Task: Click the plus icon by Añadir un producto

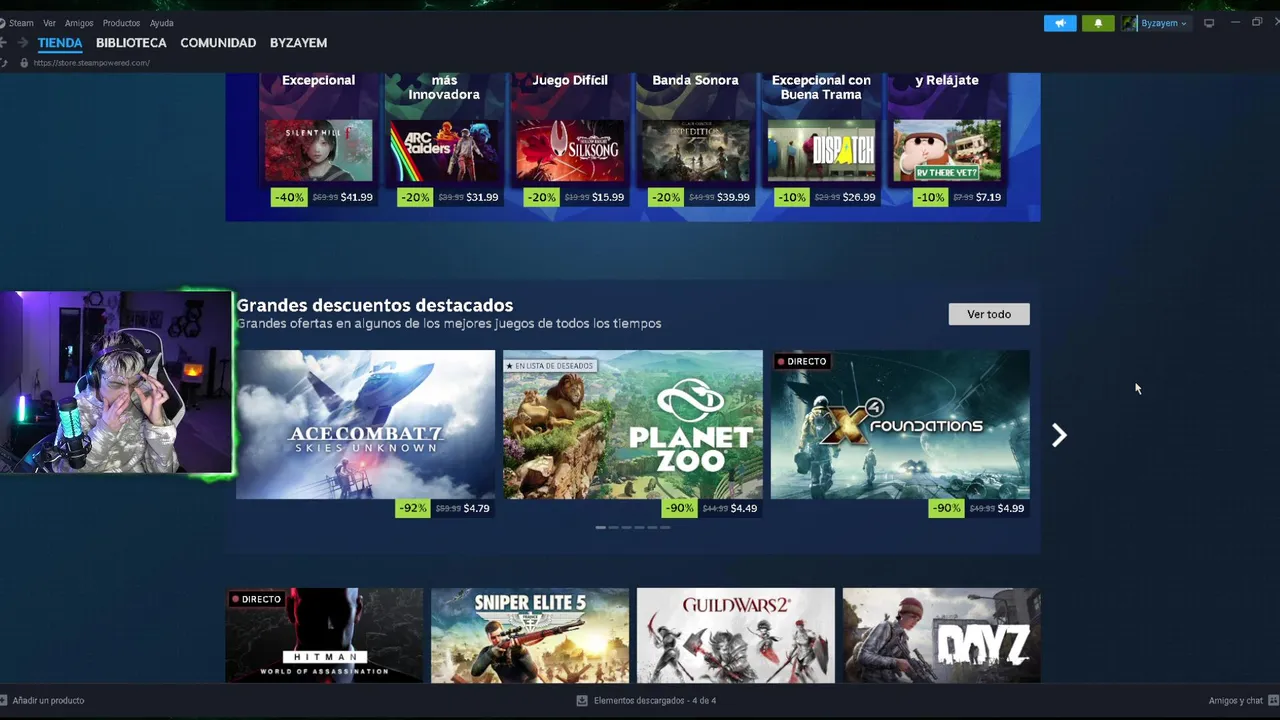Action: pos(4,700)
